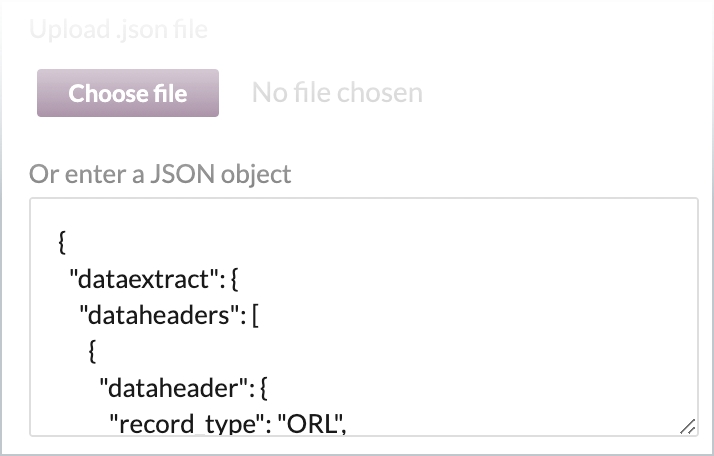Click the opening bracket after "dataheaders"

click(x=256, y=317)
